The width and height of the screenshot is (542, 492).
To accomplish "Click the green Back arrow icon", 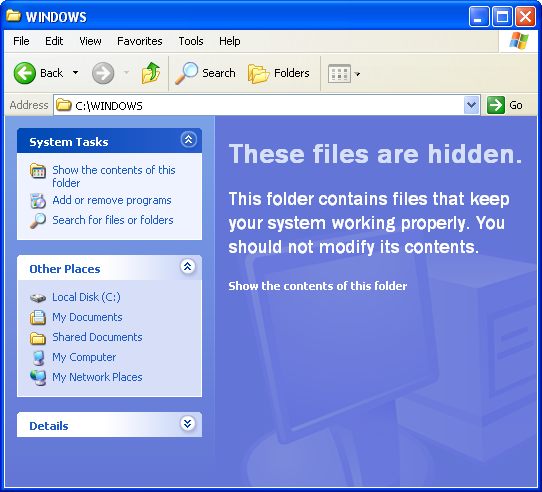I will (x=25, y=73).
